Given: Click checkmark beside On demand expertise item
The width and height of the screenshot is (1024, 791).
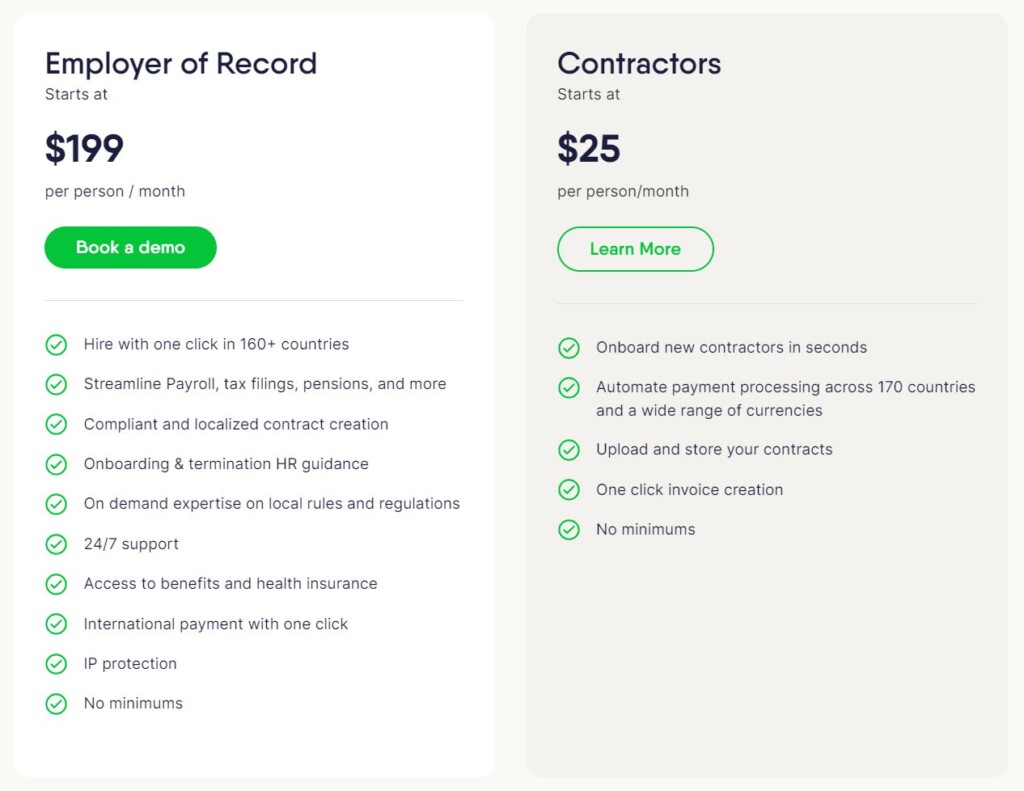Looking at the screenshot, I should pos(56,504).
